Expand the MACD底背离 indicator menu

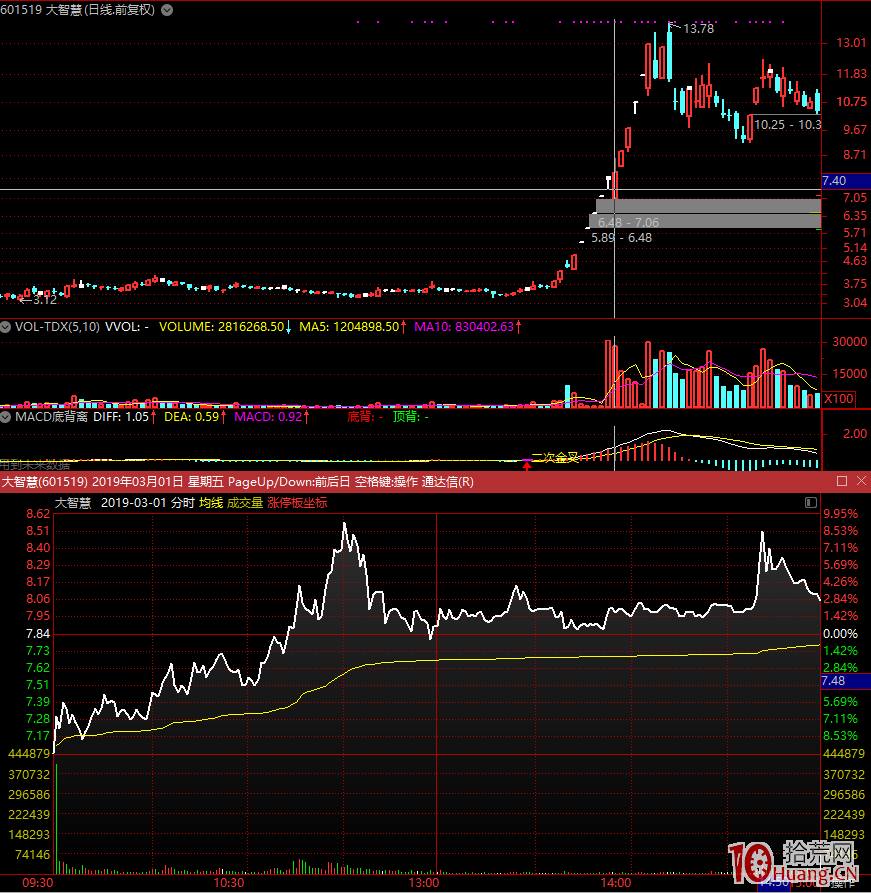coord(6,417)
